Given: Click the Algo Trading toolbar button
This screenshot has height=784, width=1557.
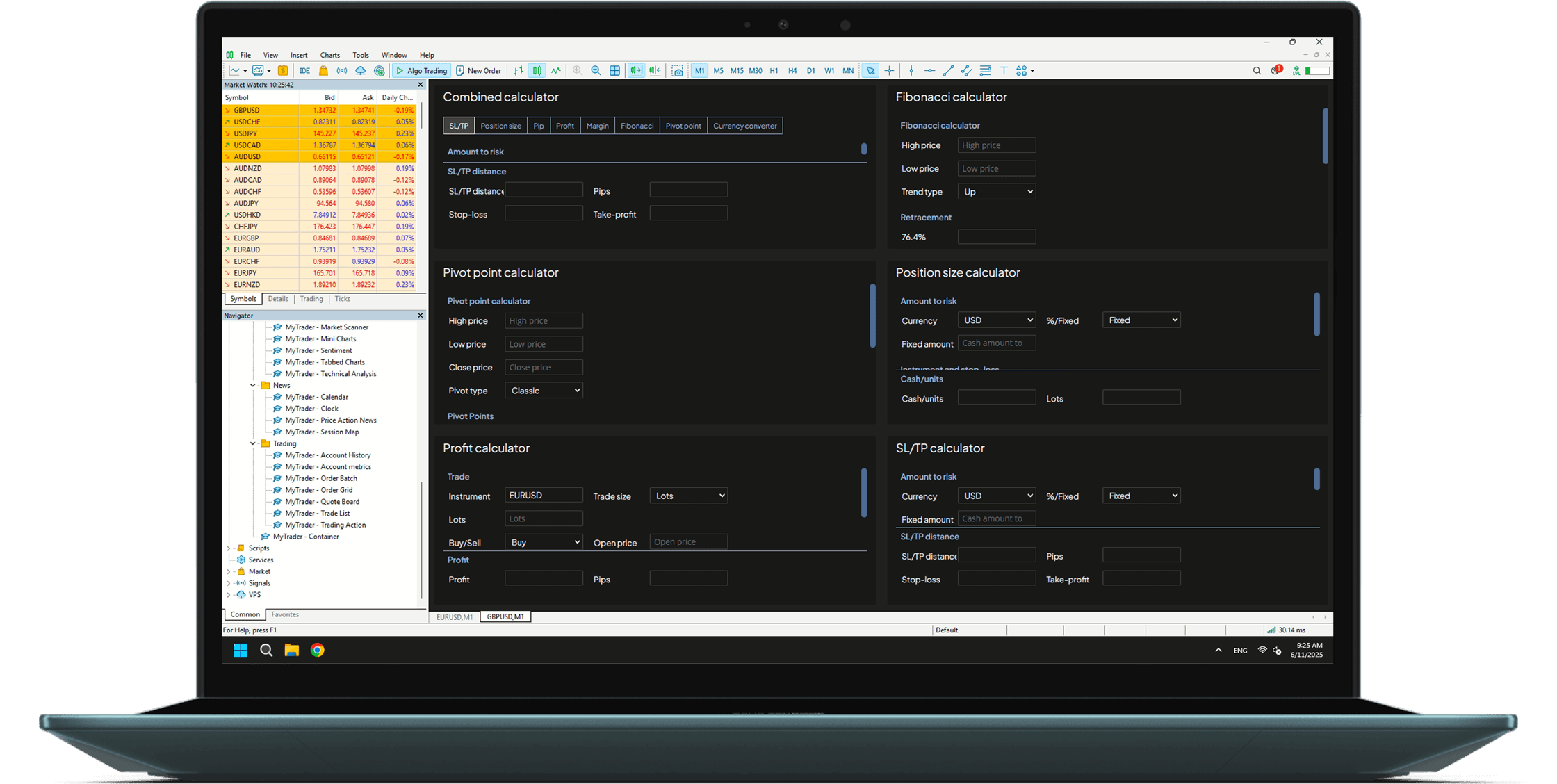Looking at the screenshot, I should coord(421,71).
